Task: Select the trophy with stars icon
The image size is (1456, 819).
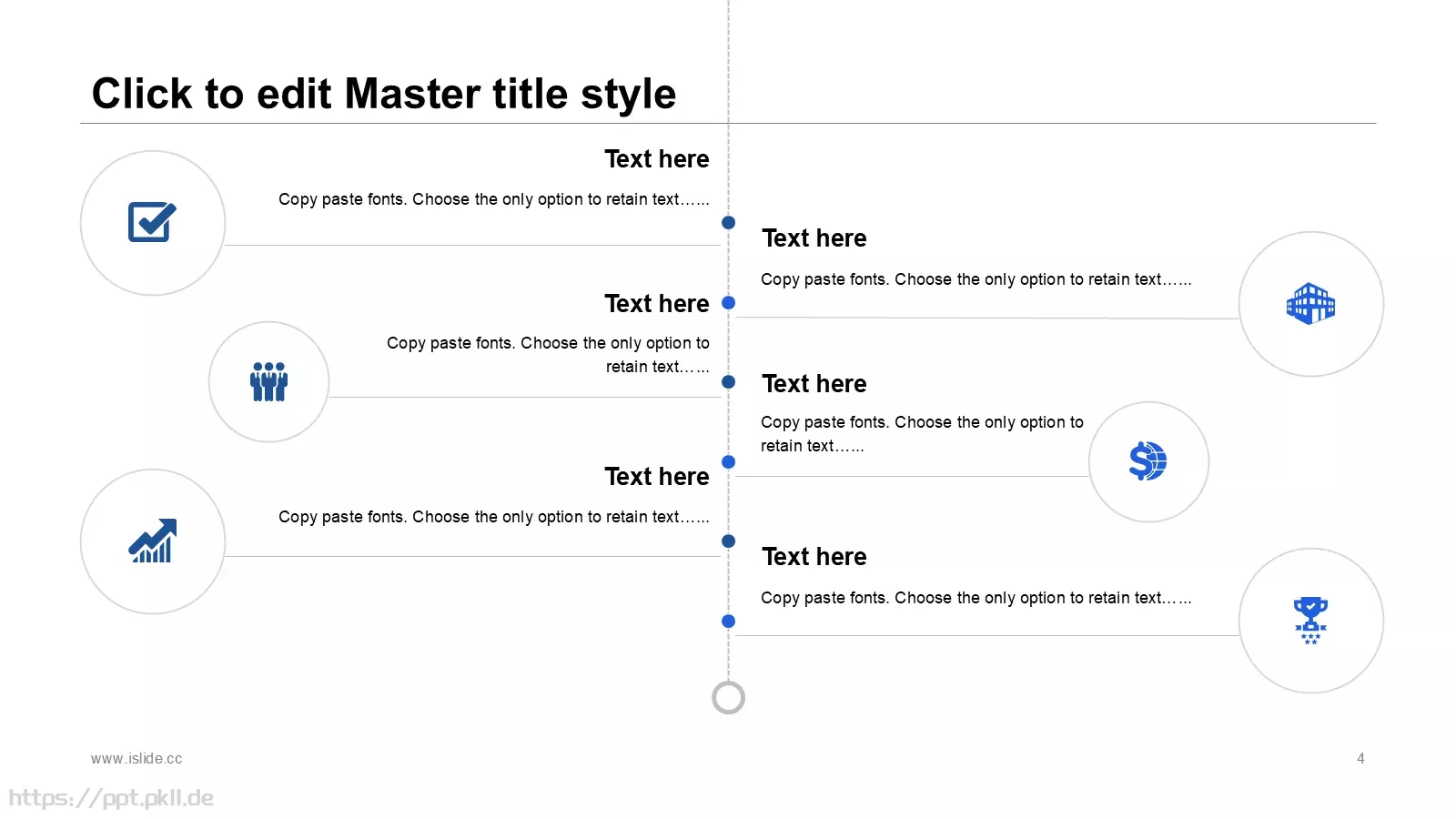Action: pos(1310,621)
